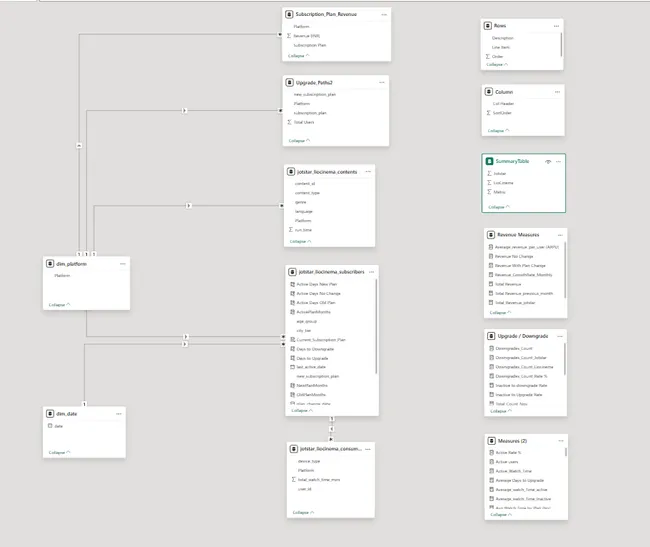Click the Subscription_Plan_Revenue table icon
This screenshot has height=547, width=650.
(x=289, y=15)
